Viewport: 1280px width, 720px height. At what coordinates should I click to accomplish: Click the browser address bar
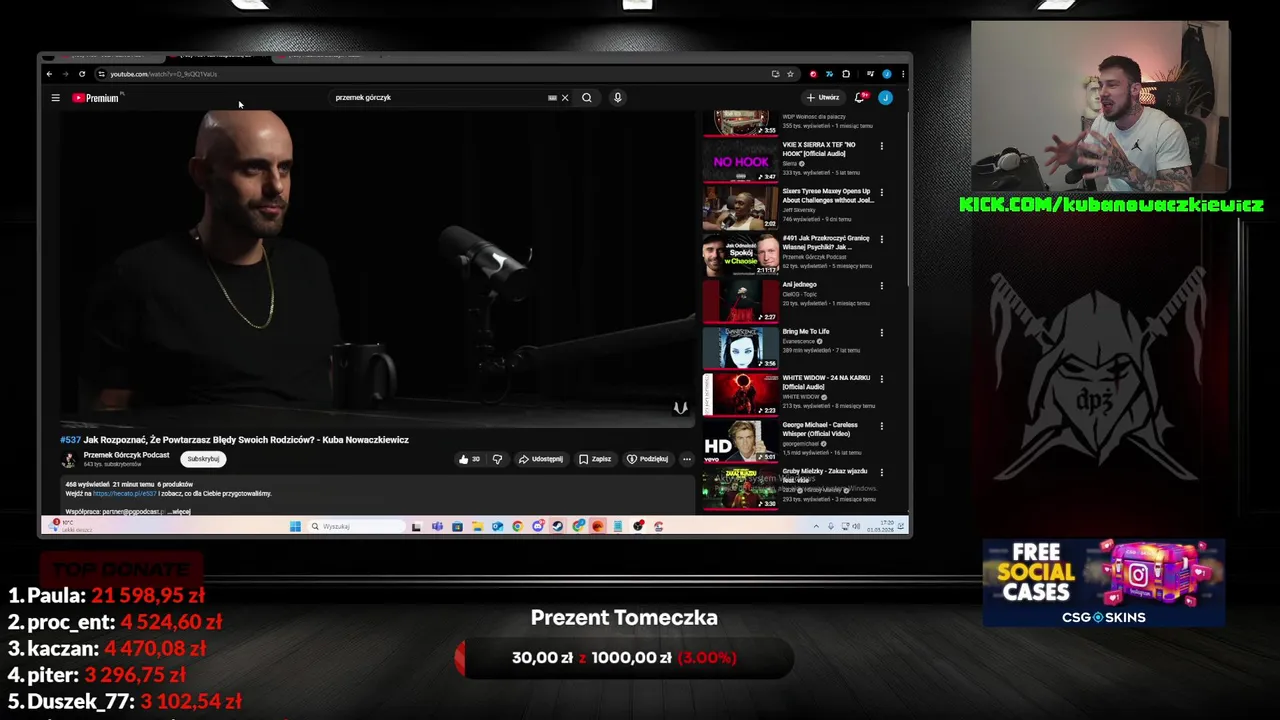[430, 74]
